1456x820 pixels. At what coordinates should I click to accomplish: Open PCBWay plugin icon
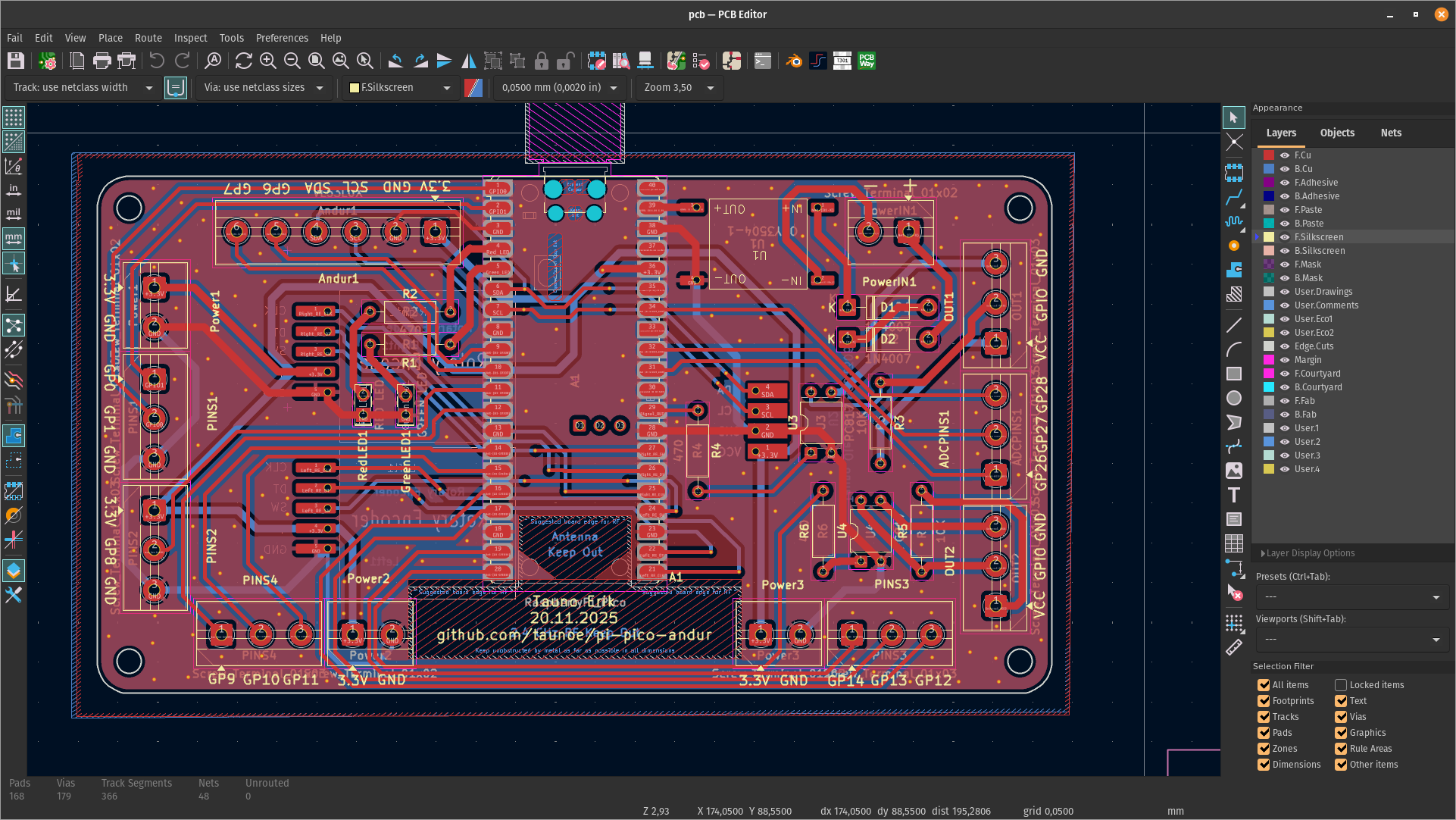(867, 61)
